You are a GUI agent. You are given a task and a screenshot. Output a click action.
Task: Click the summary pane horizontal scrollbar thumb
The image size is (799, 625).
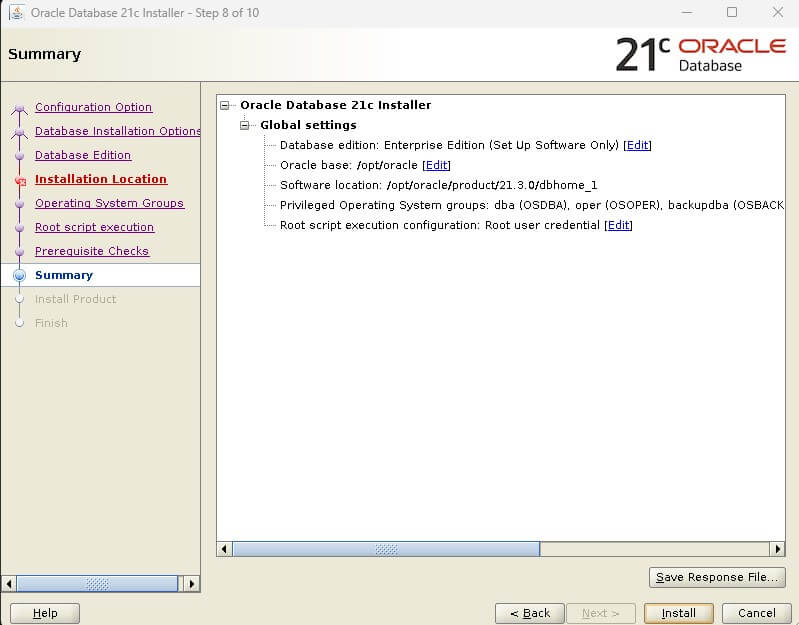coord(386,549)
